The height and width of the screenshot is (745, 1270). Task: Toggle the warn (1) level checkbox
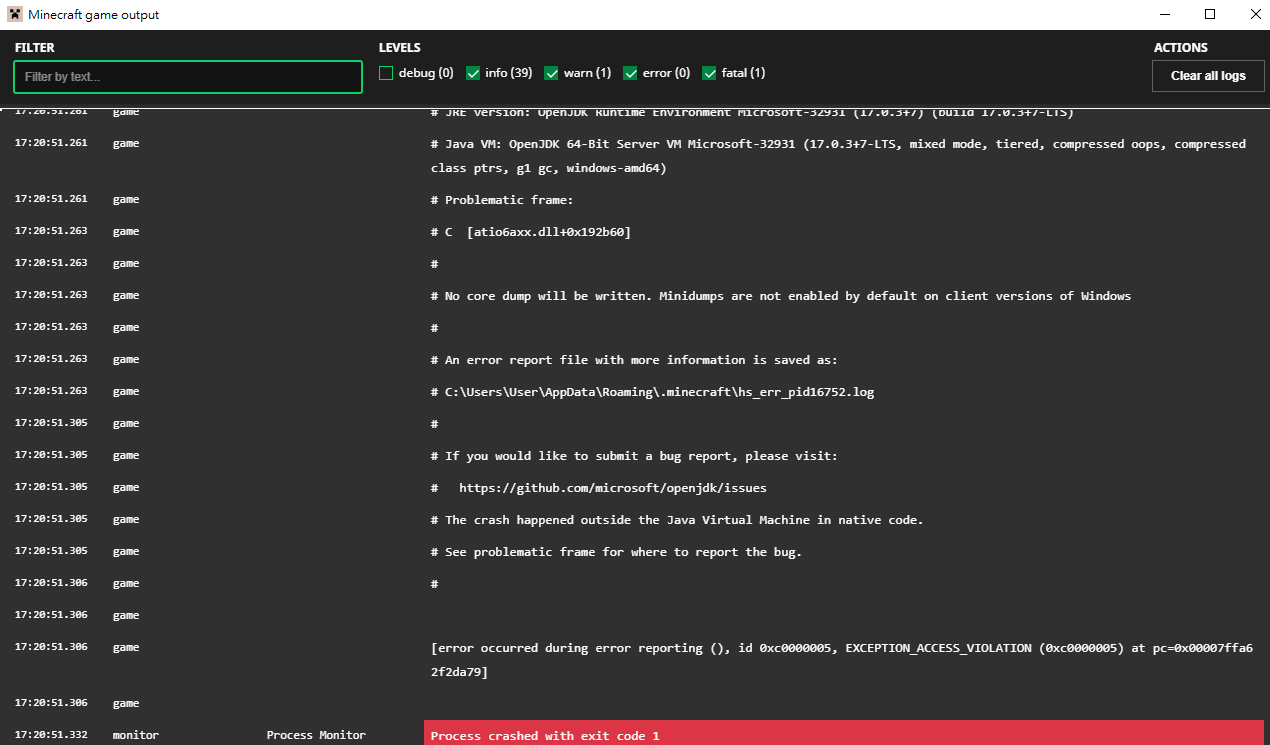click(x=551, y=73)
